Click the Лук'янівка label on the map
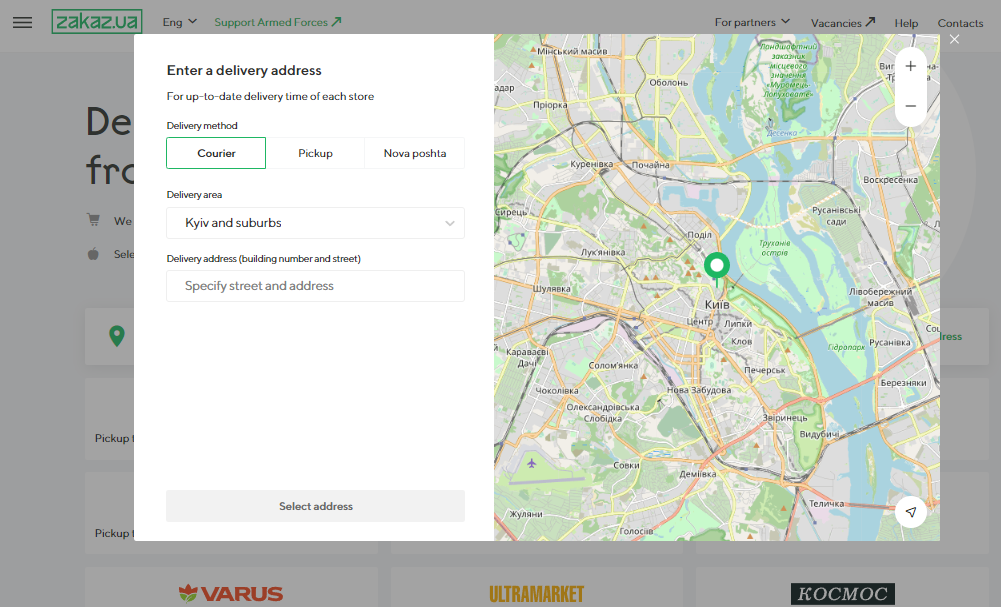The width and height of the screenshot is (1001, 607). click(x=603, y=252)
